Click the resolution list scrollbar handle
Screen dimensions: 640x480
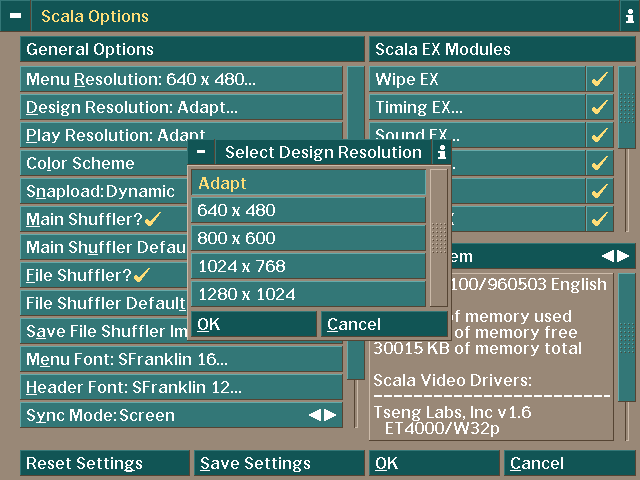[x=439, y=237]
